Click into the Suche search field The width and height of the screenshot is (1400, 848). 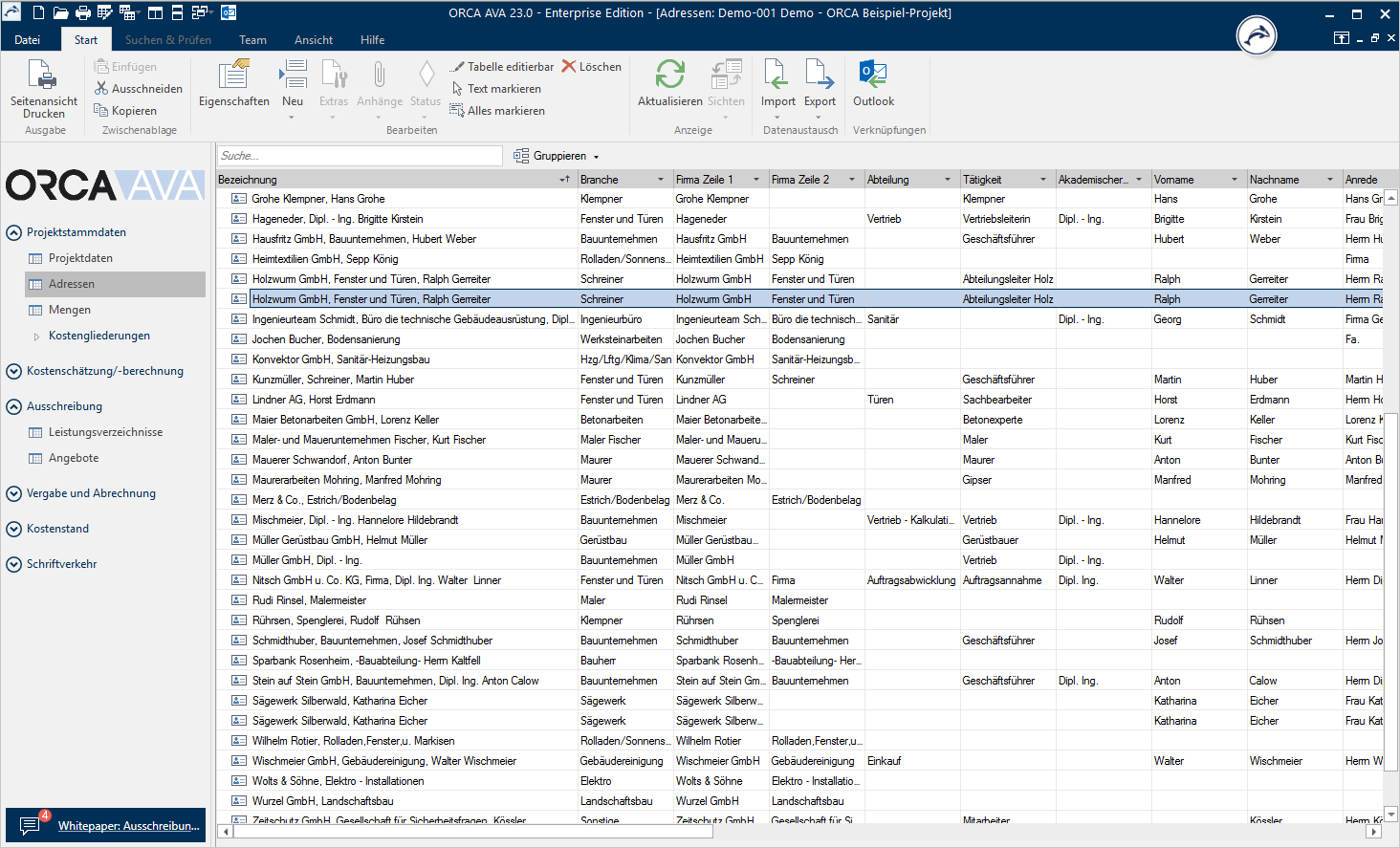click(359, 156)
